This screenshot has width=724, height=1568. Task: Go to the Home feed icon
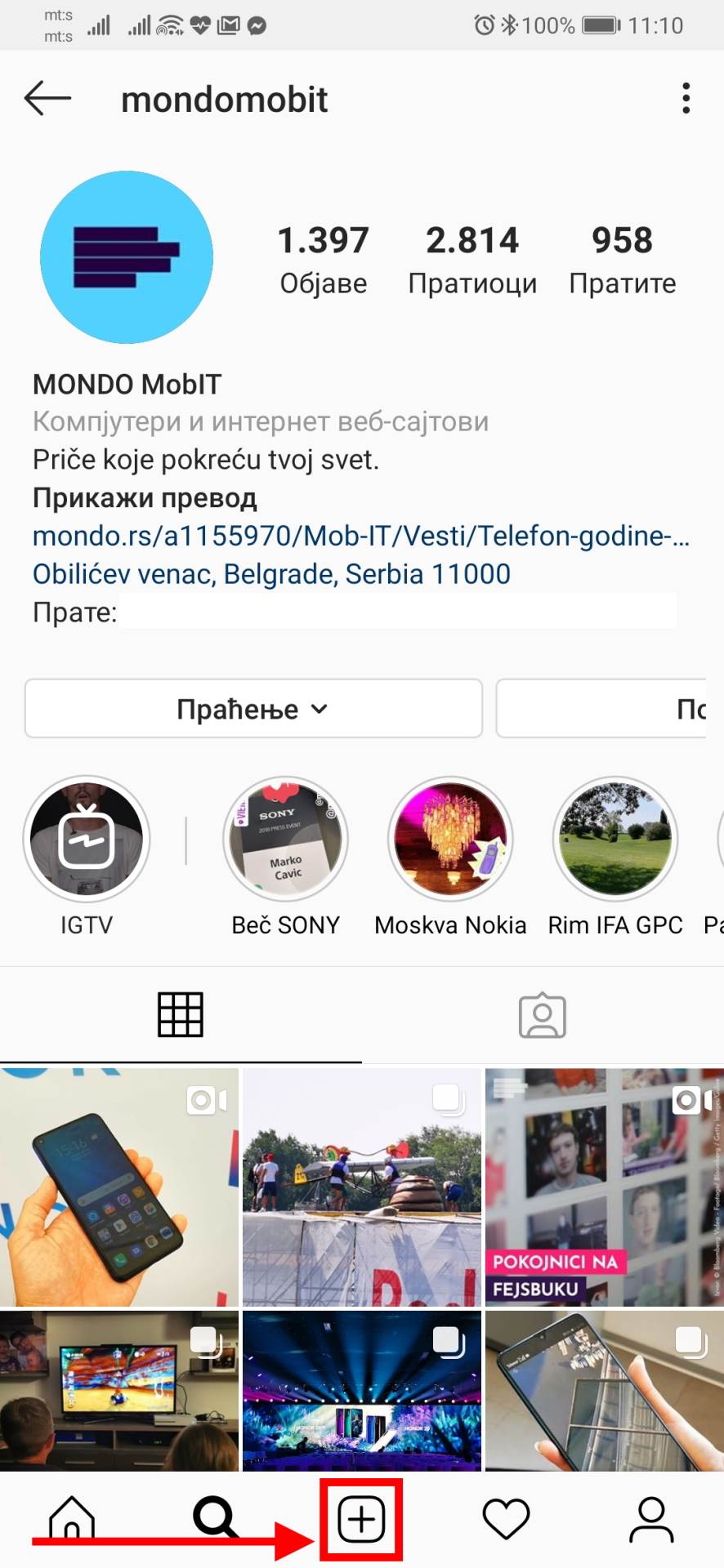pyautogui.click(x=72, y=1519)
